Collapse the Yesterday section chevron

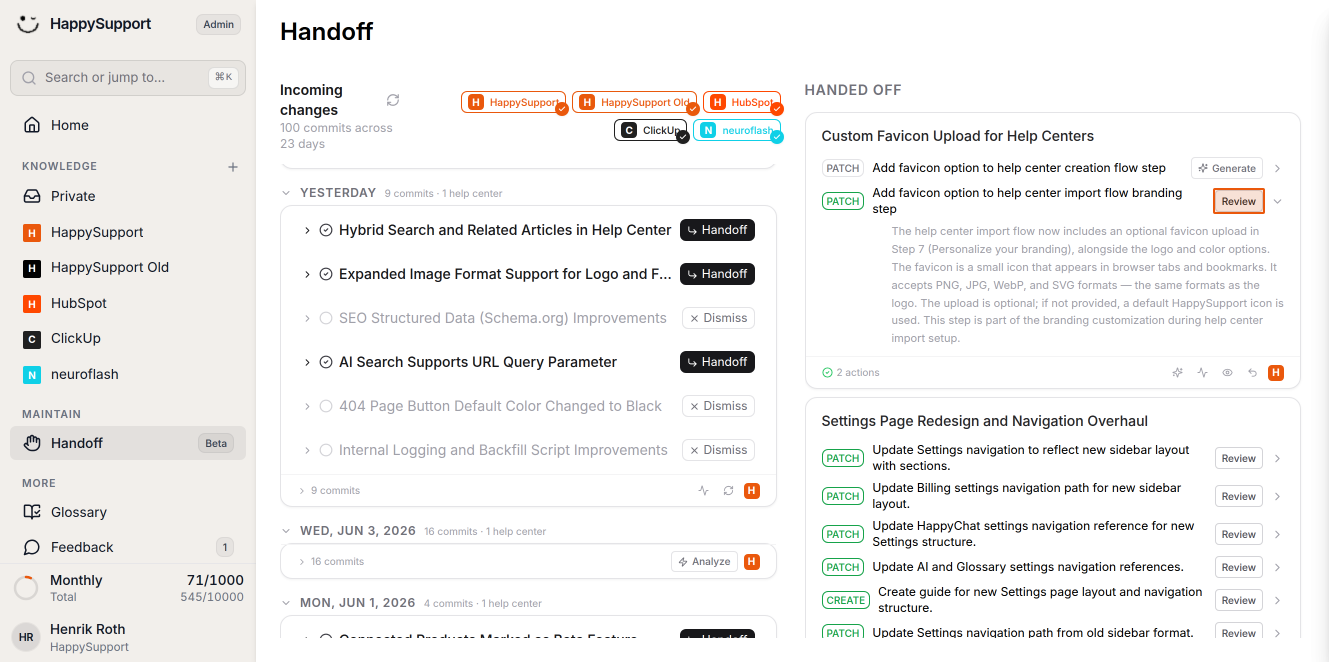pos(287,193)
